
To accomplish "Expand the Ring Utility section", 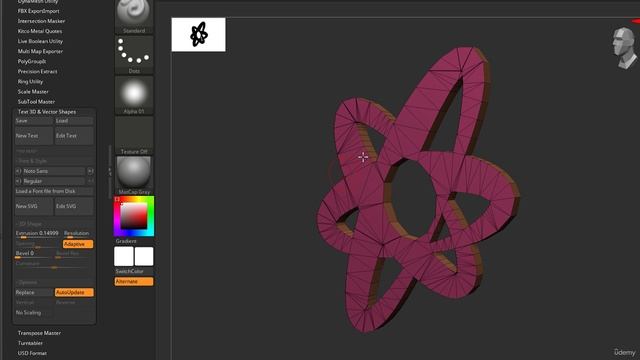I will pos(30,82).
